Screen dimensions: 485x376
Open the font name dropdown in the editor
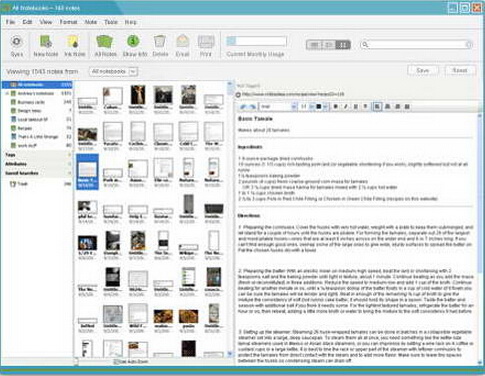279,107
